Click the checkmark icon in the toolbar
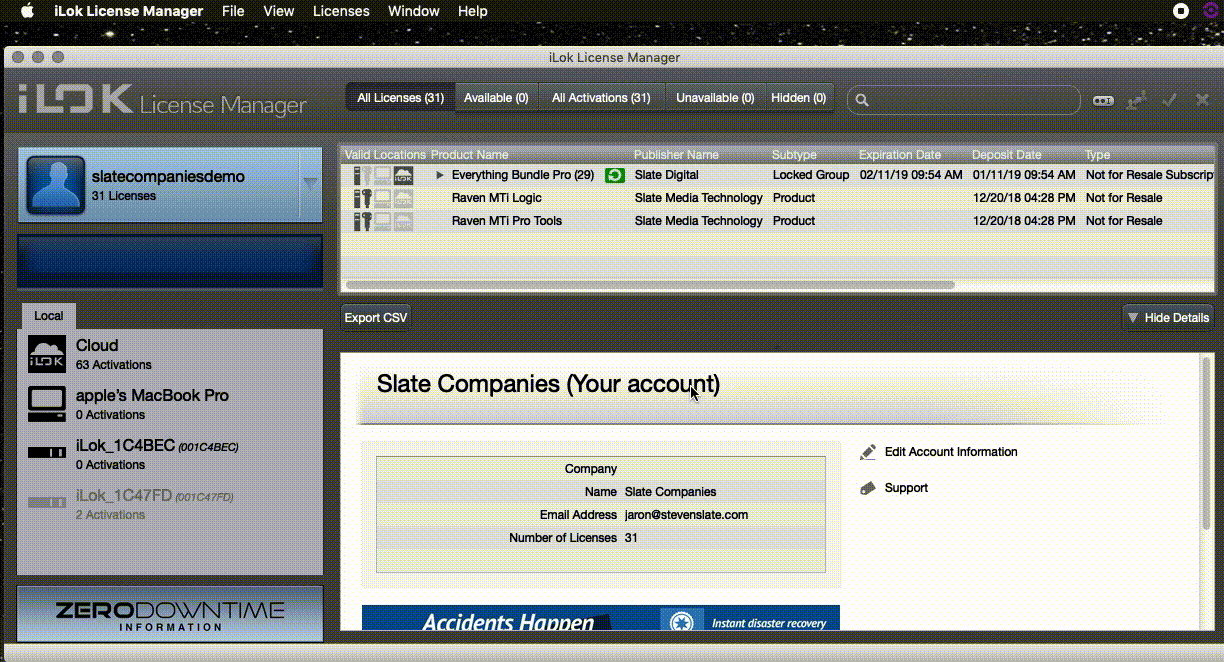Screen dimensions: 1224x662 1170,100
